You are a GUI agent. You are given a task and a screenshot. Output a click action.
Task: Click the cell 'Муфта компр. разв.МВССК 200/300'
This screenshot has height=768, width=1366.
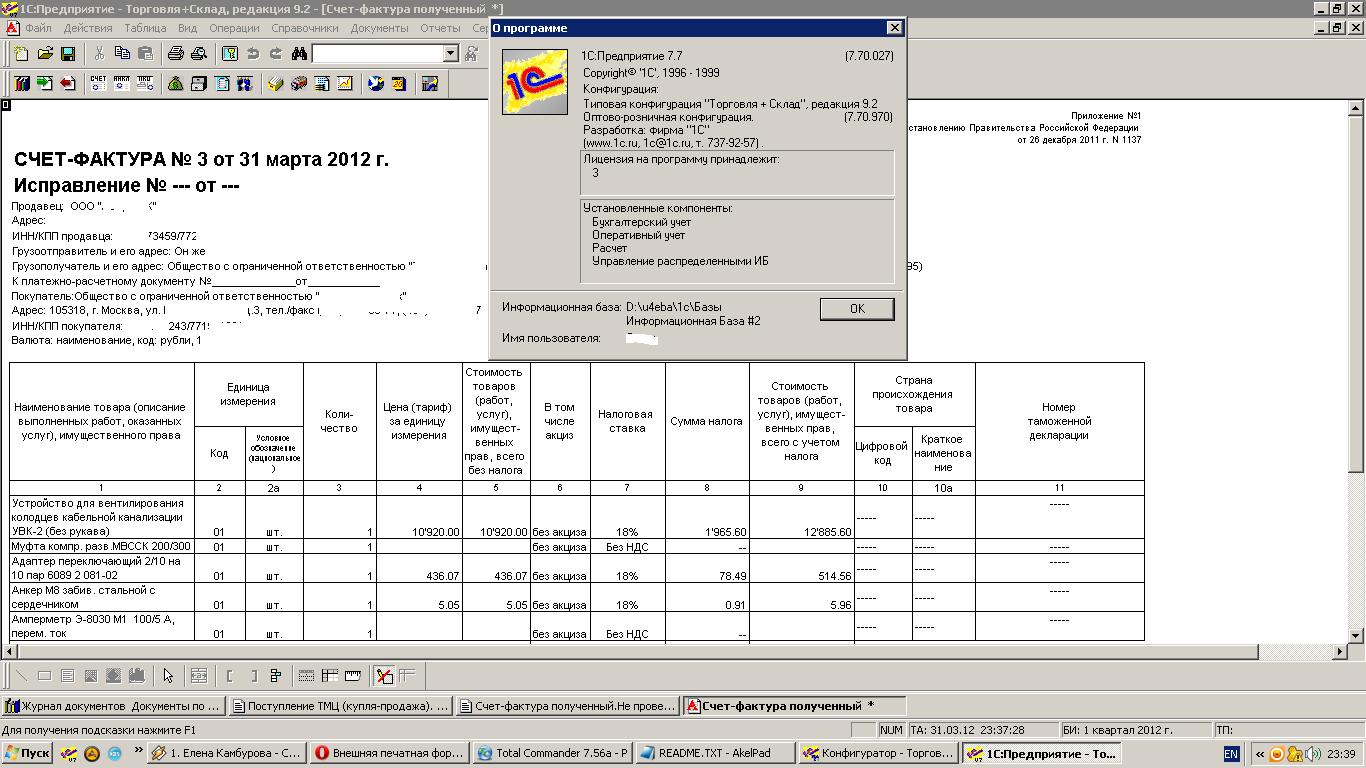click(x=102, y=547)
